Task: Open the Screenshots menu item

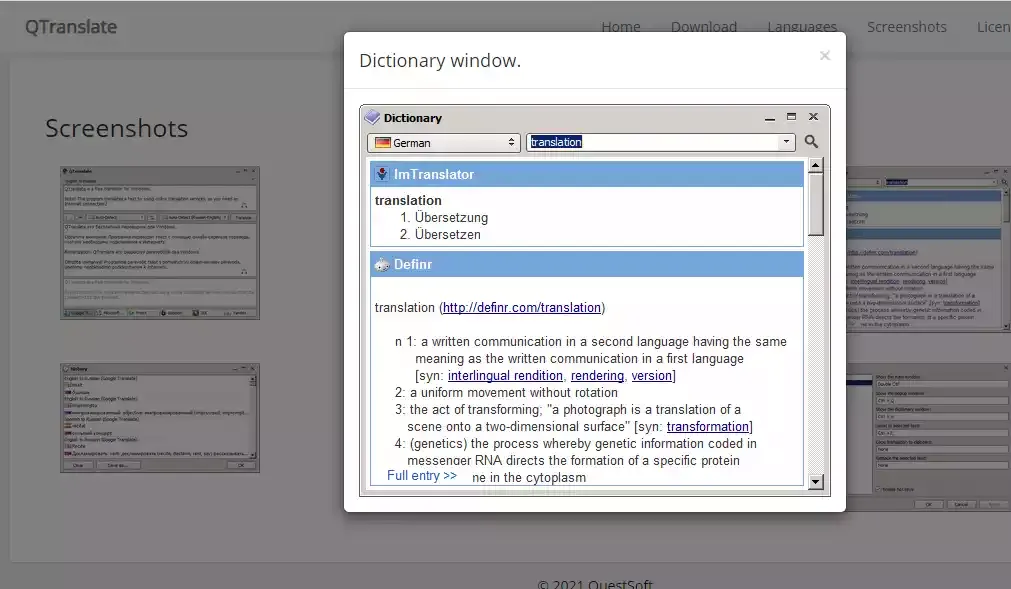Action: tap(907, 27)
